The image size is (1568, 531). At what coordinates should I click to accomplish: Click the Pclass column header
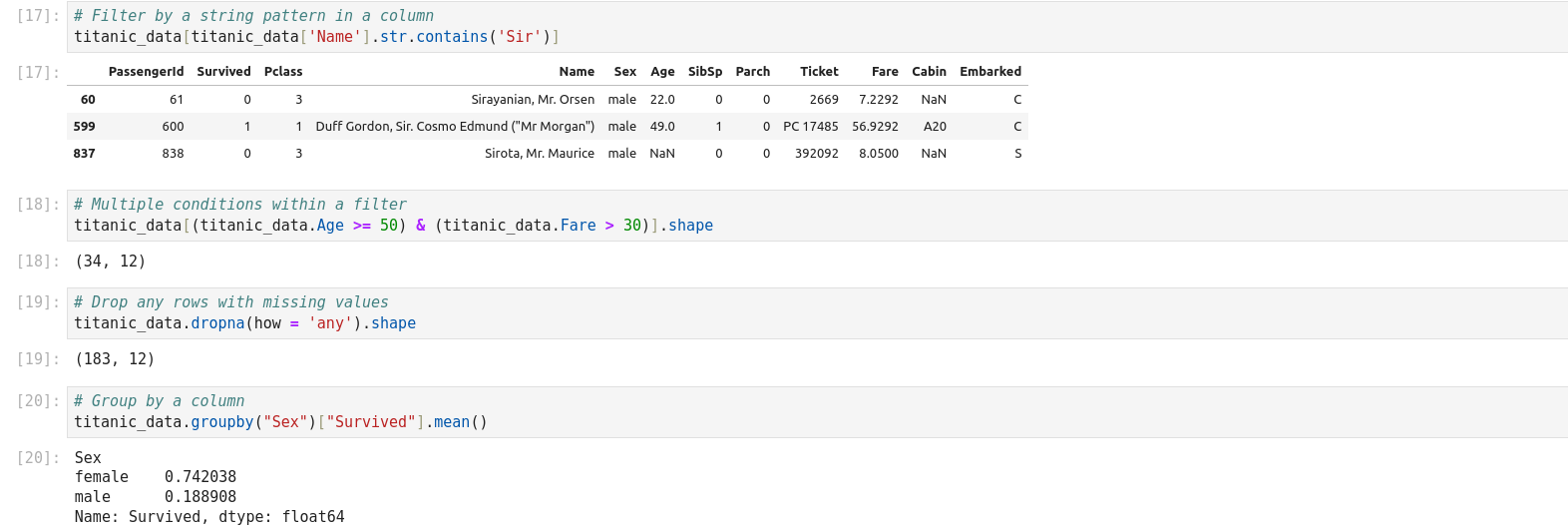pos(283,72)
